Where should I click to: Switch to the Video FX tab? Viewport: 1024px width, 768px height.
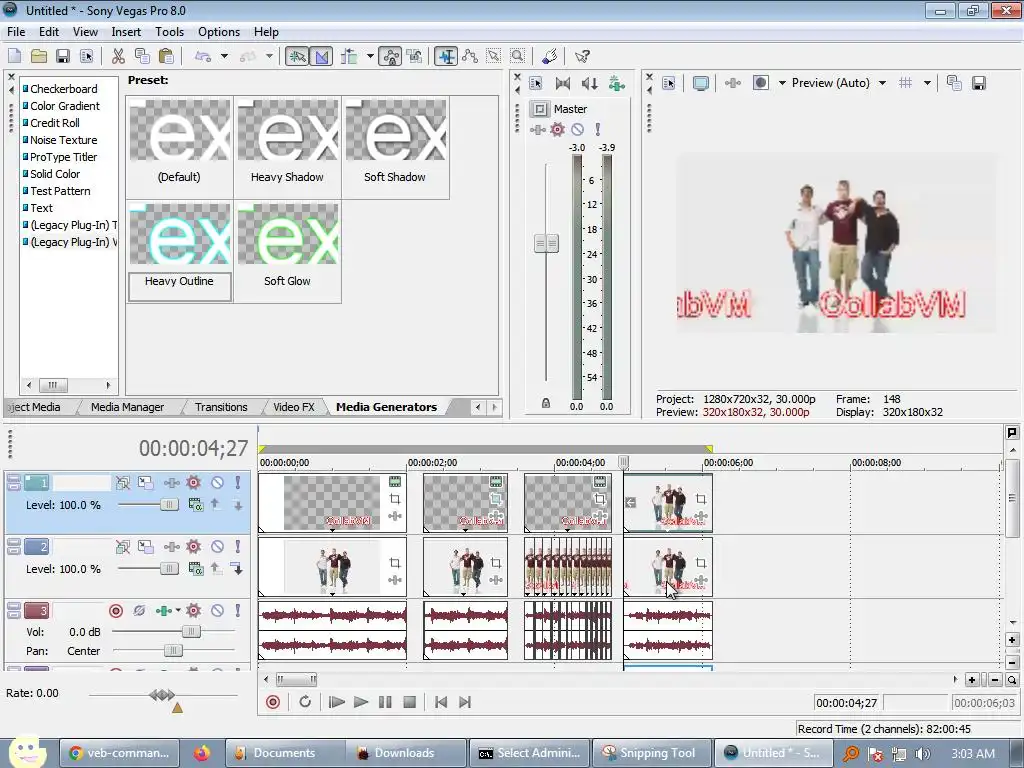pos(294,407)
